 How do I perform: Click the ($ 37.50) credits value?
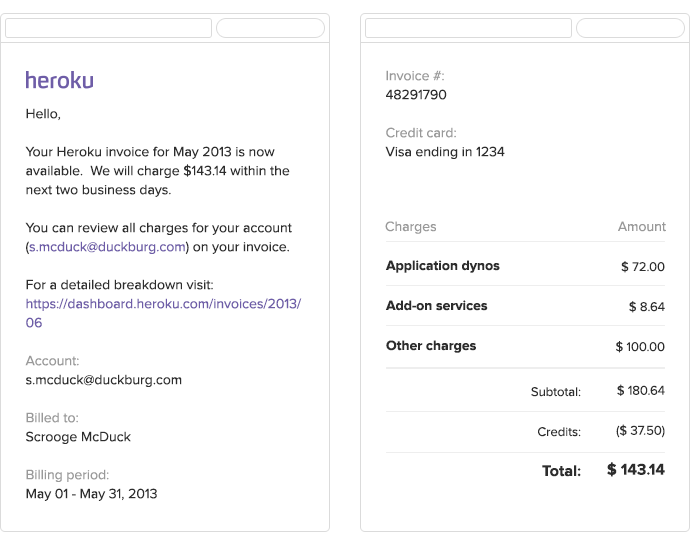click(x=640, y=431)
